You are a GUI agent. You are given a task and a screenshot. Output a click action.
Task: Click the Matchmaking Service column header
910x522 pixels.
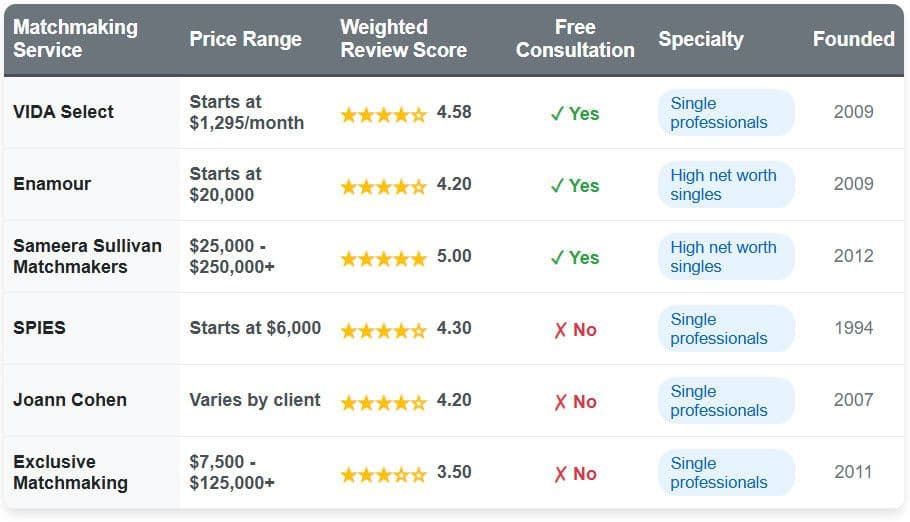[x=75, y=39]
